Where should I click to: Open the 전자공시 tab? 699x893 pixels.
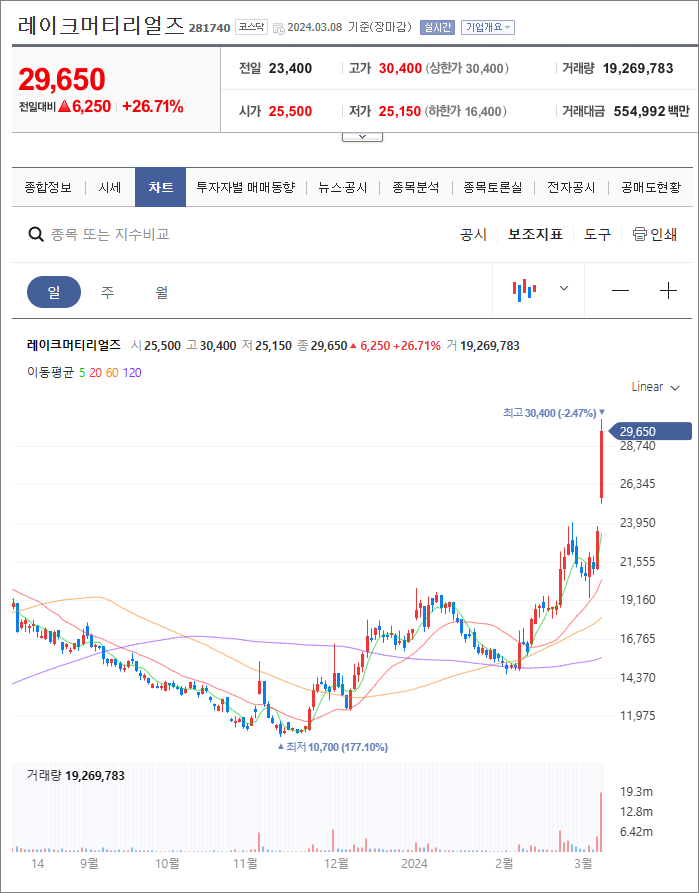[571, 187]
